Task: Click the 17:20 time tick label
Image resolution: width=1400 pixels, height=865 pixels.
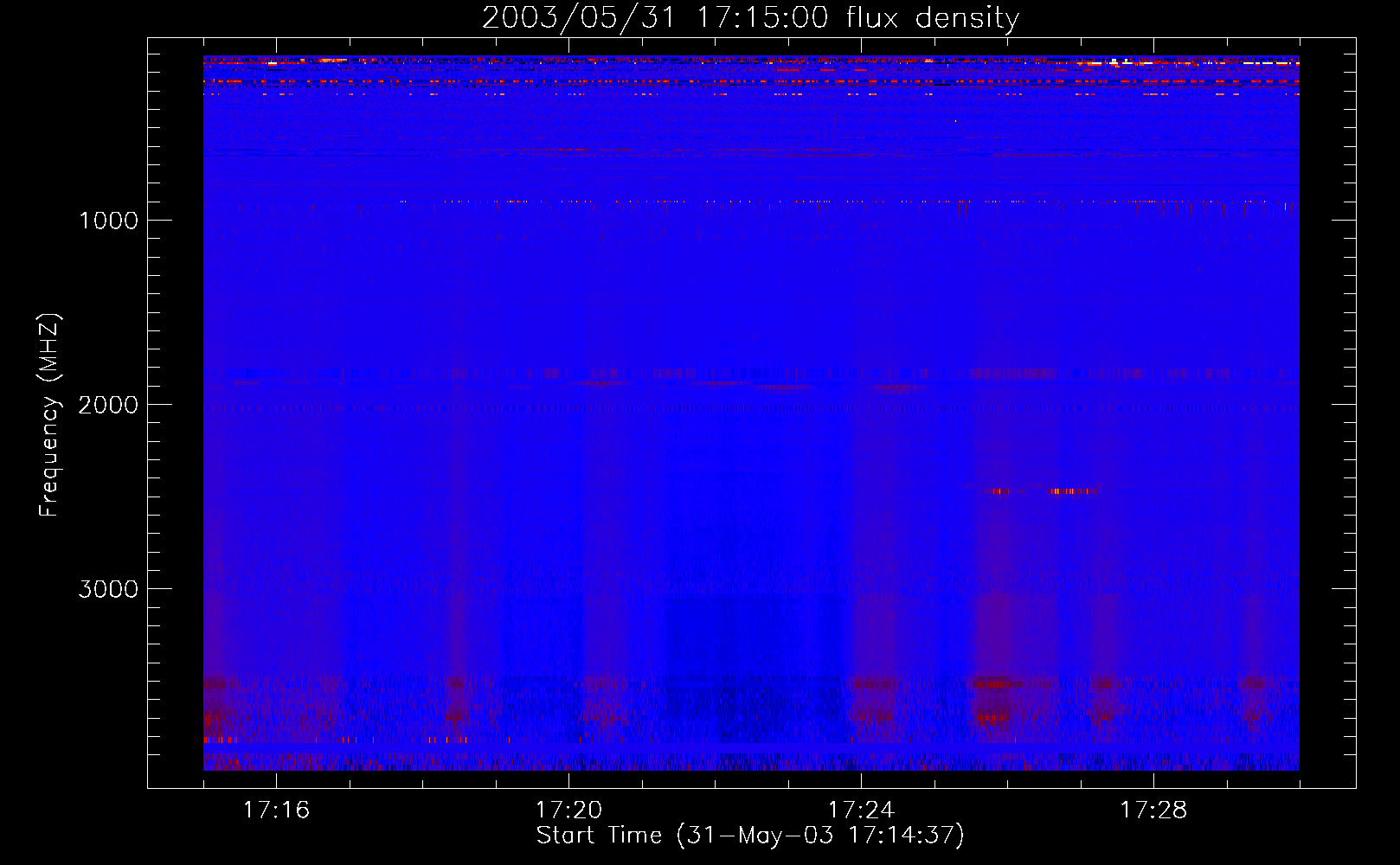Action: point(568,810)
